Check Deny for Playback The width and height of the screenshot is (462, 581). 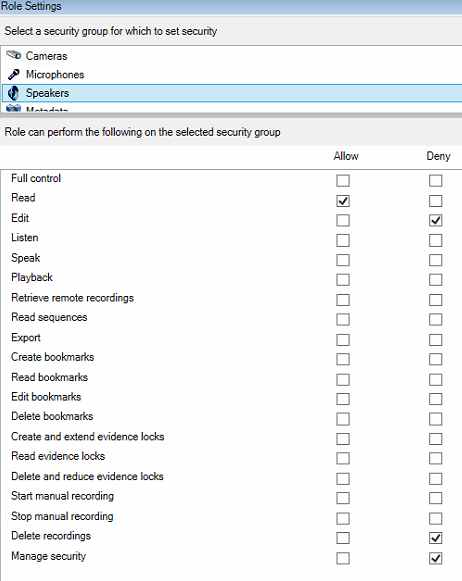pyautogui.click(x=435, y=280)
